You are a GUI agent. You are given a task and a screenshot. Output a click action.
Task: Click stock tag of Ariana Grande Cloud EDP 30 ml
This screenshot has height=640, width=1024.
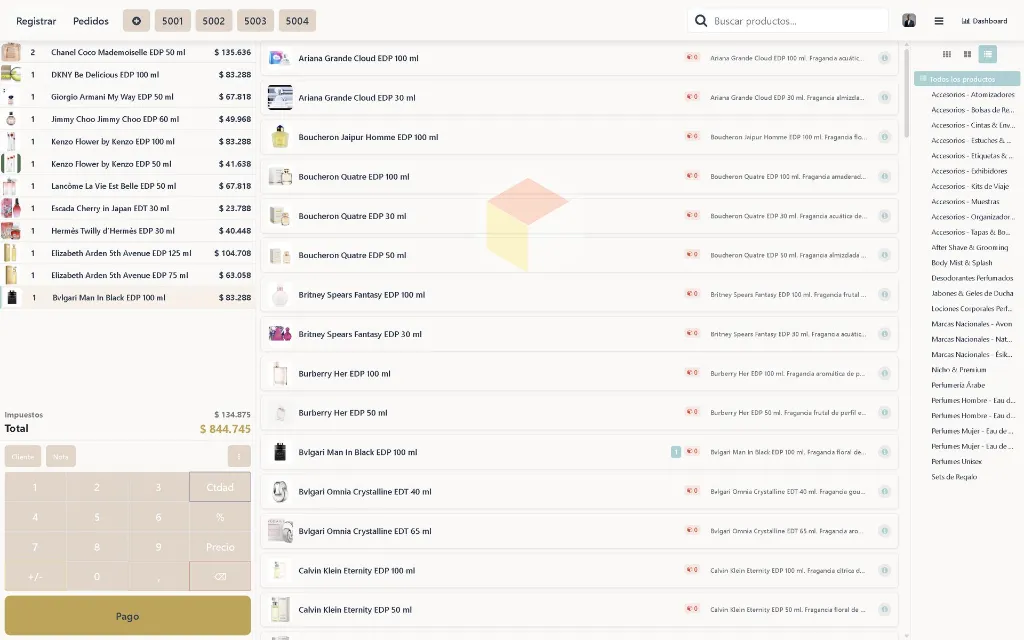click(692, 97)
